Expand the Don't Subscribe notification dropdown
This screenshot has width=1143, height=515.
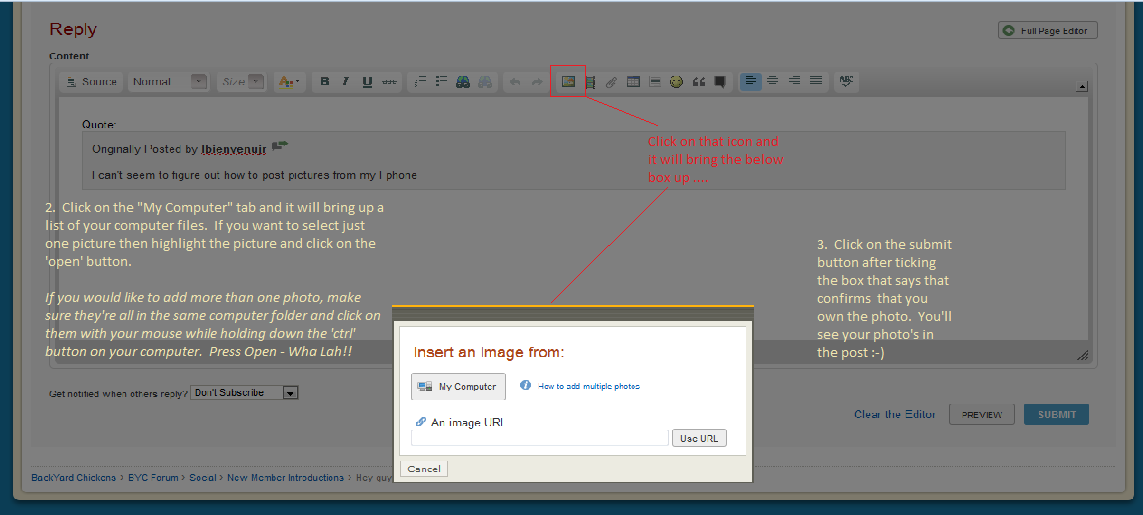(245, 393)
